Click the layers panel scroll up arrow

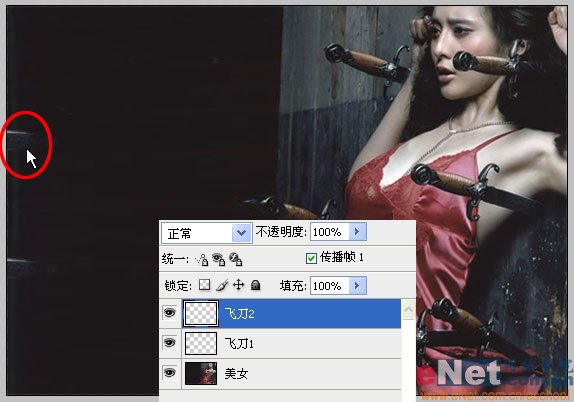tap(409, 310)
